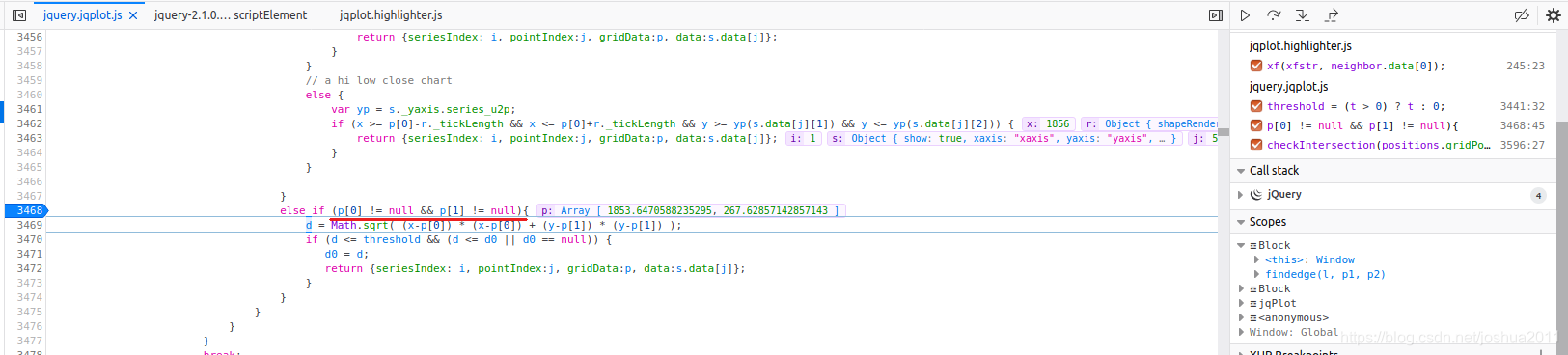Uncheck the p[0] != null breakpoint
Viewport: 1568px width, 355px height.
[1255, 125]
